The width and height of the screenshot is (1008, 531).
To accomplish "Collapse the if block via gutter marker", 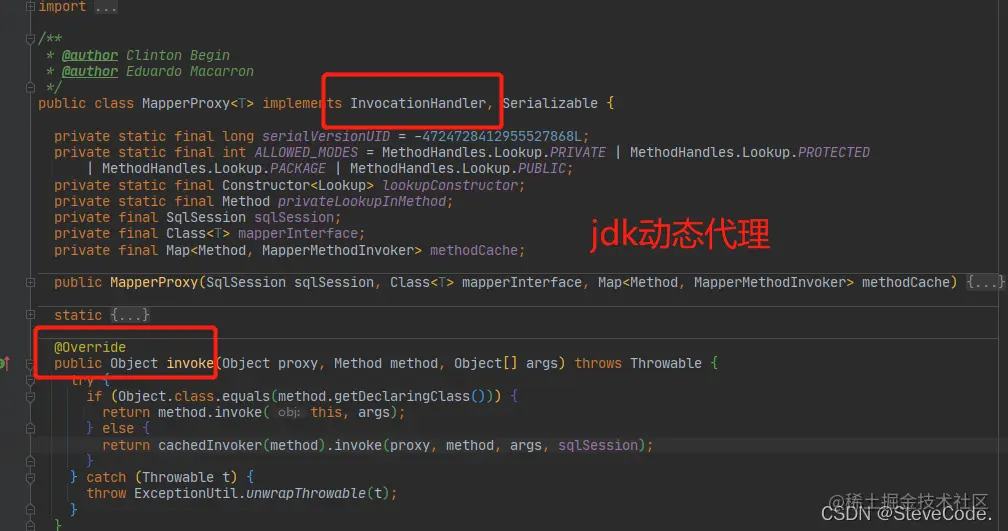I will tap(30, 397).
